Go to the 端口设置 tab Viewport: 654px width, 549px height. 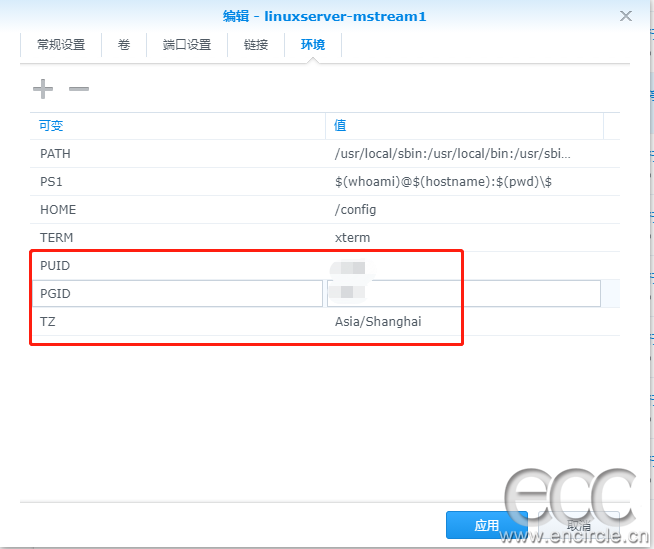click(x=187, y=45)
